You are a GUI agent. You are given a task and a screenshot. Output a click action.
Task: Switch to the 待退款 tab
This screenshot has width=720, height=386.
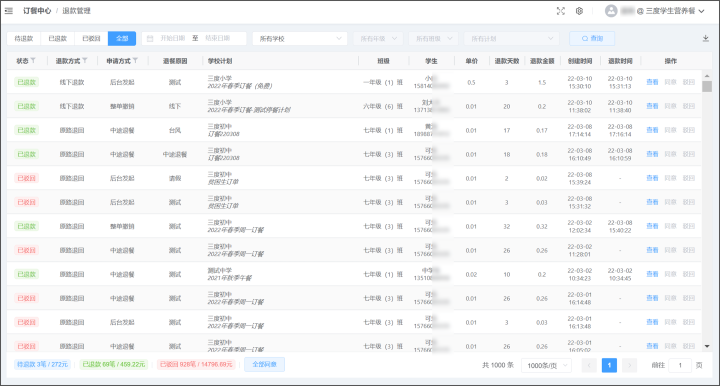(24, 39)
